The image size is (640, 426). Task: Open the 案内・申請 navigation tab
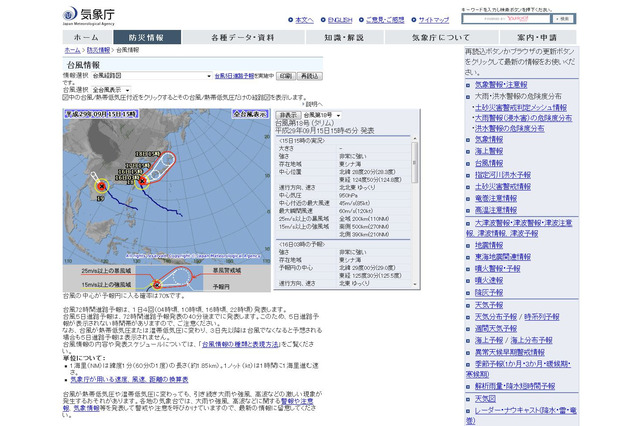point(537,37)
